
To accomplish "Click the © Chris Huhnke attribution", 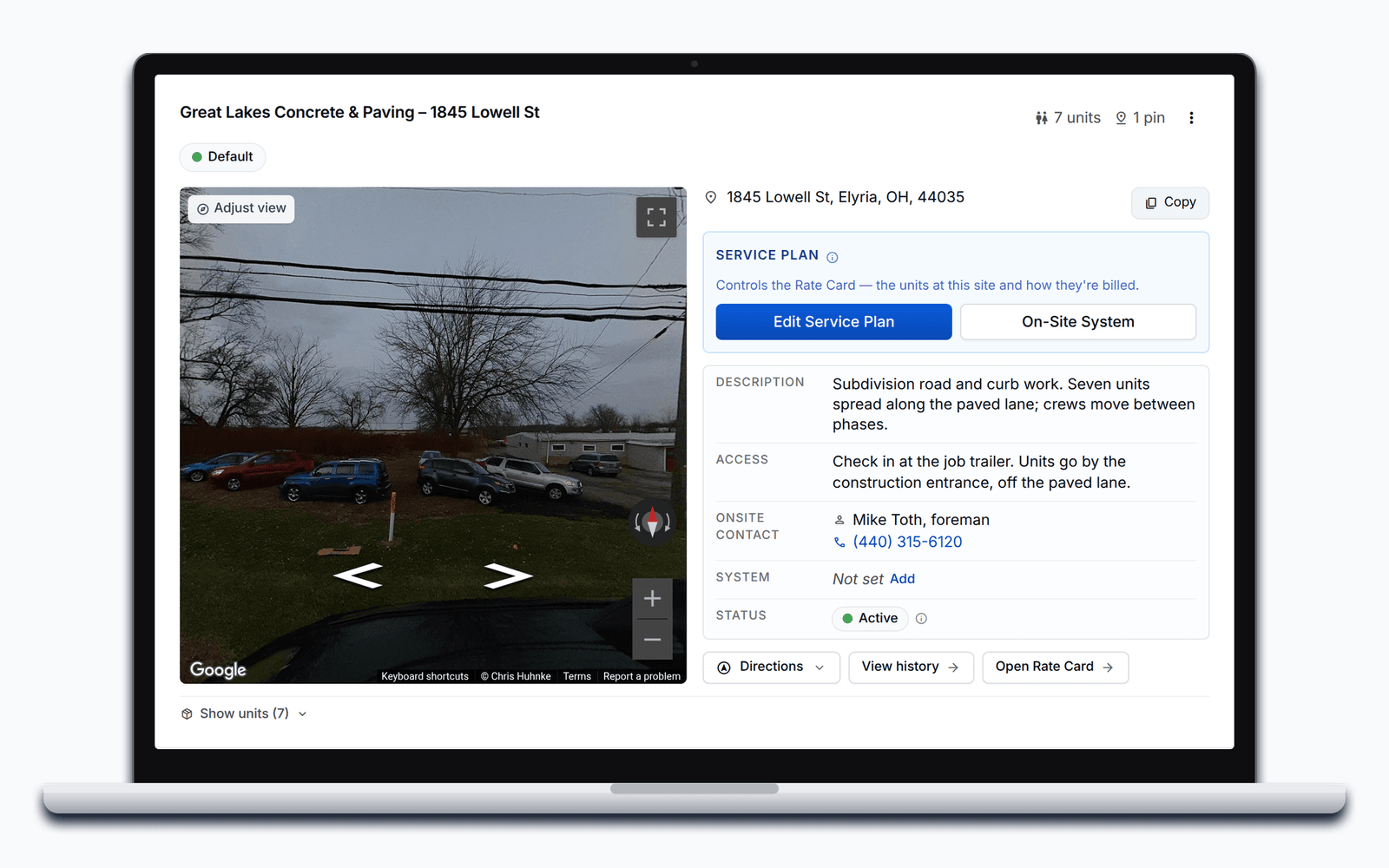I will click(516, 677).
